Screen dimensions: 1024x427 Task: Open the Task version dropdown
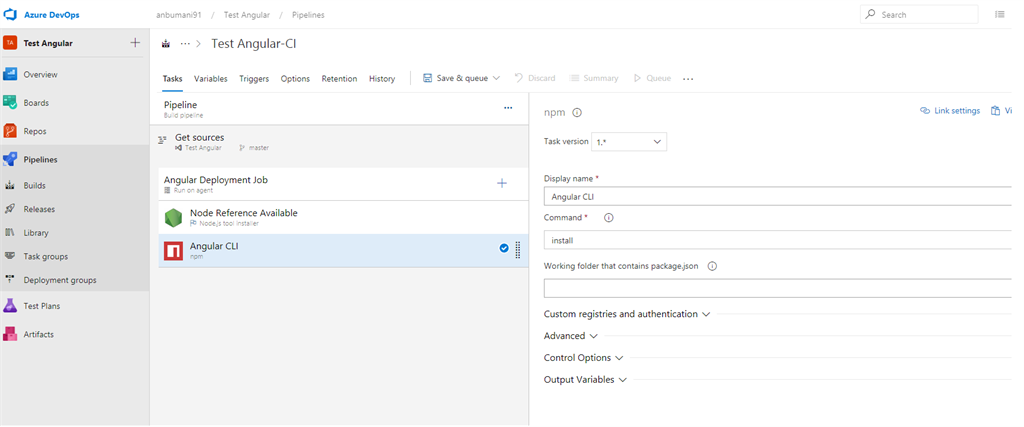coord(629,142)
